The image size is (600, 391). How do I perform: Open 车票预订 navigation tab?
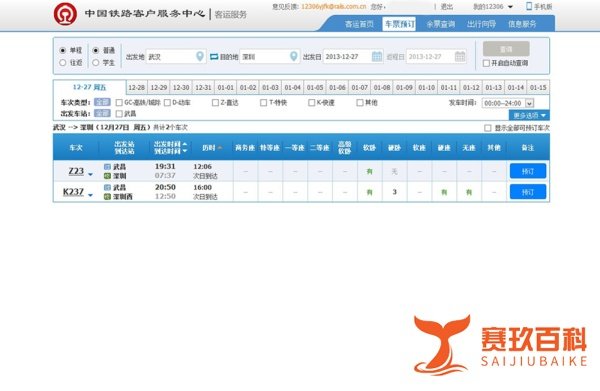coord(399,24)
